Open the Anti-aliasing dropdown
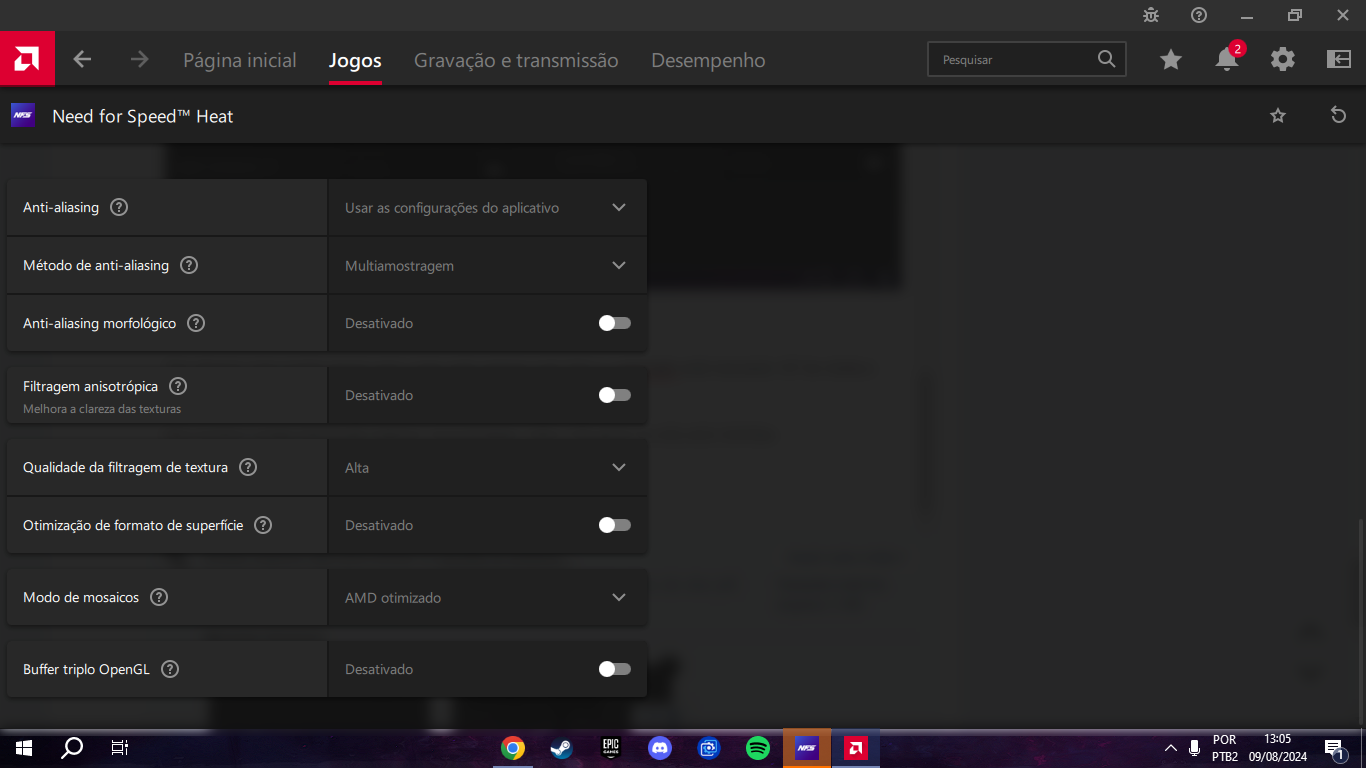 (x=487, y=208)
